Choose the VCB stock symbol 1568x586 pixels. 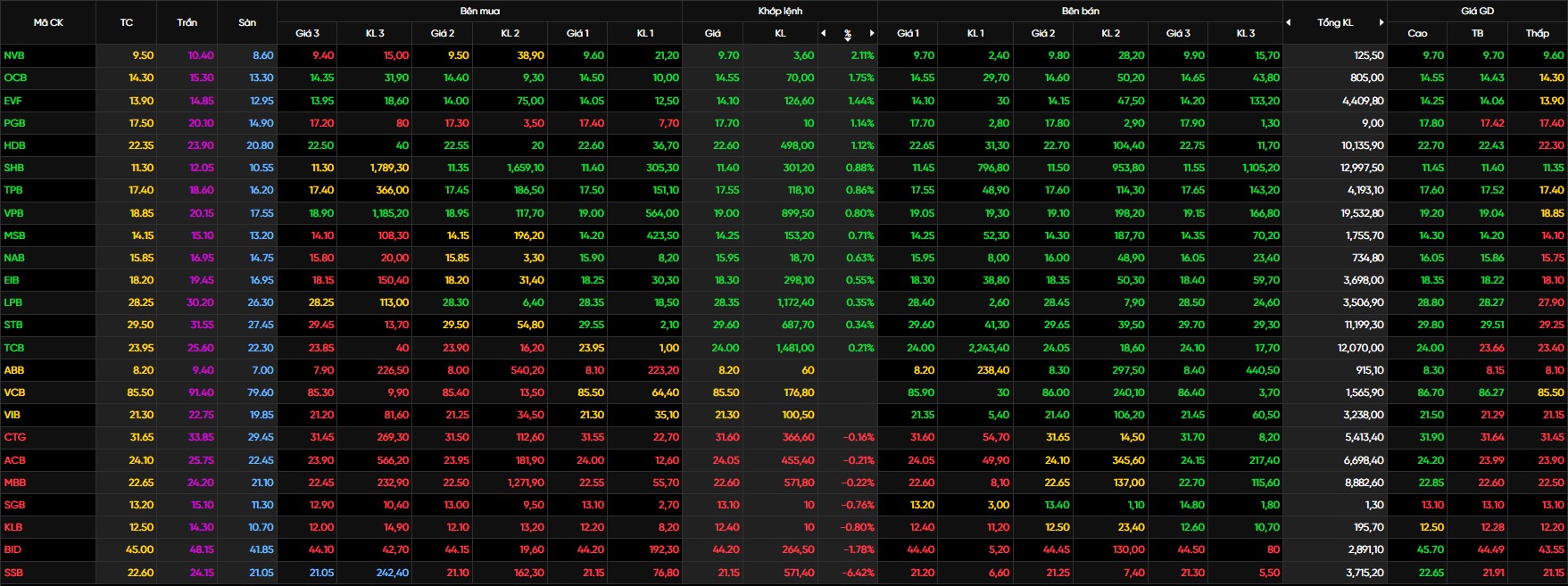[14, 392]
